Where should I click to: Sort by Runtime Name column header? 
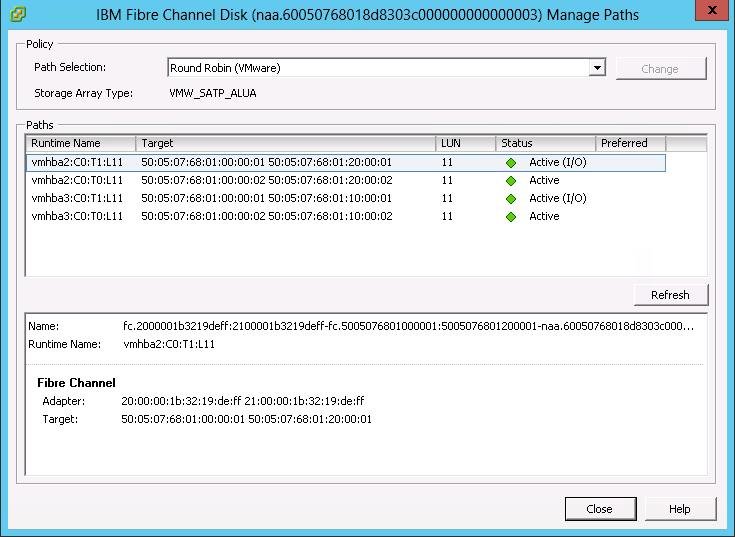pyautogui.click(x=81, y=143)
